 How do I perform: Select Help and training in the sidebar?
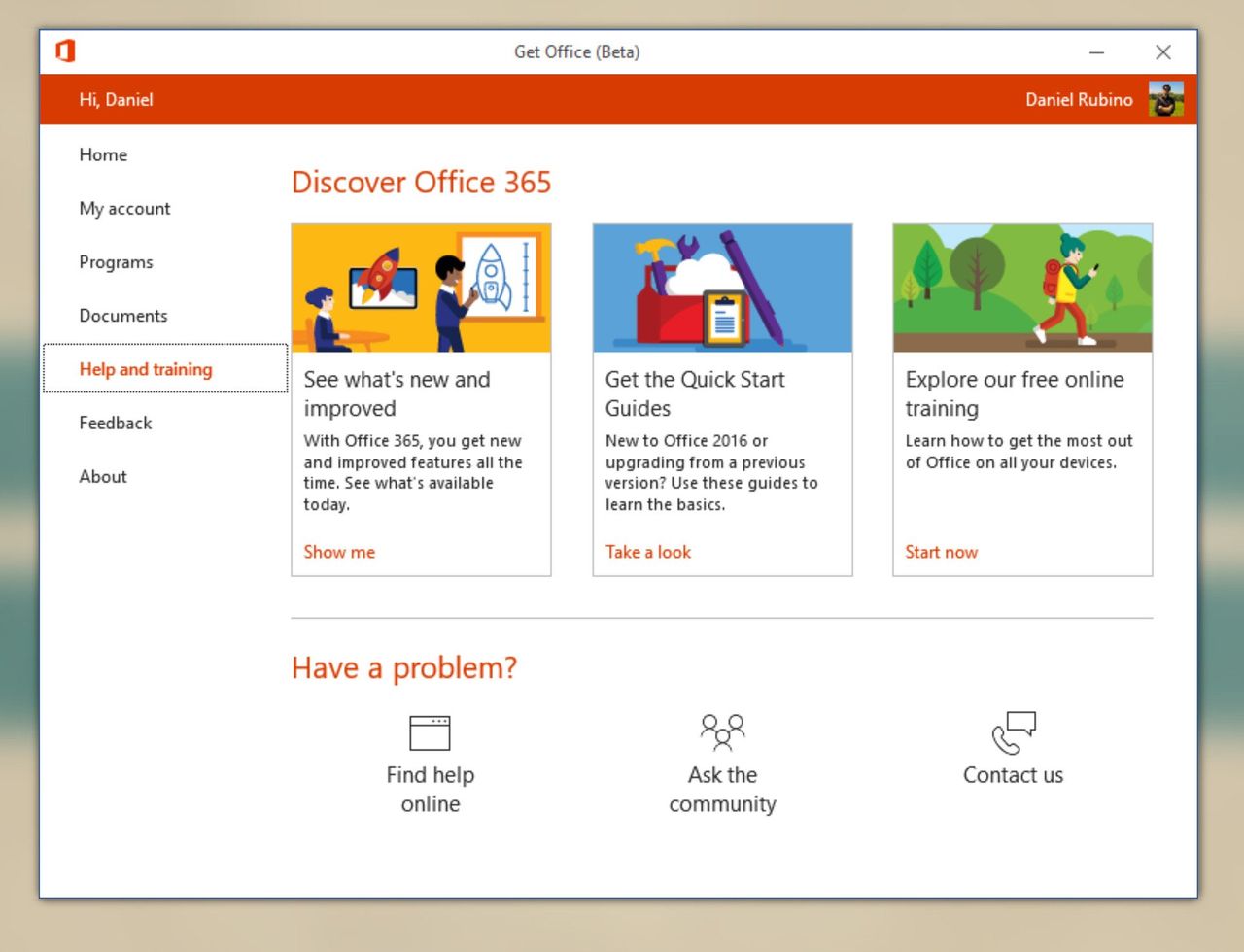tap(165, 369)
